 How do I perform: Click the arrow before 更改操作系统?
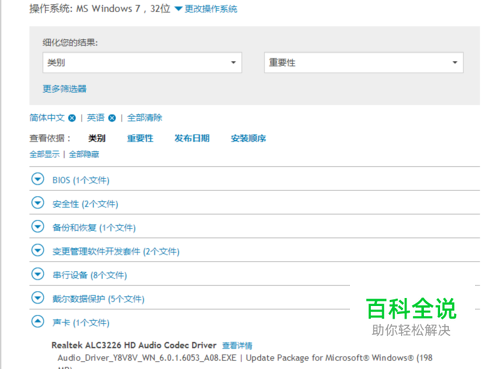coord(178,9)
